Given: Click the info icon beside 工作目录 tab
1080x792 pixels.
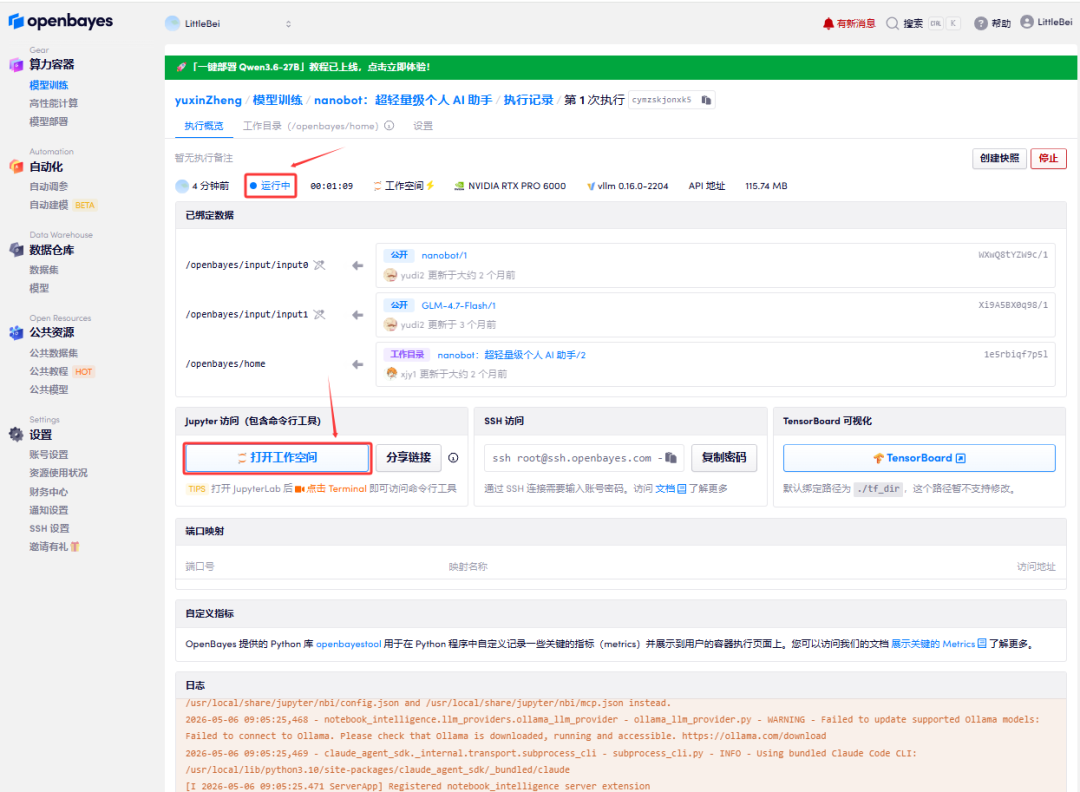Looking at the screenshot, I should [389, 125].
